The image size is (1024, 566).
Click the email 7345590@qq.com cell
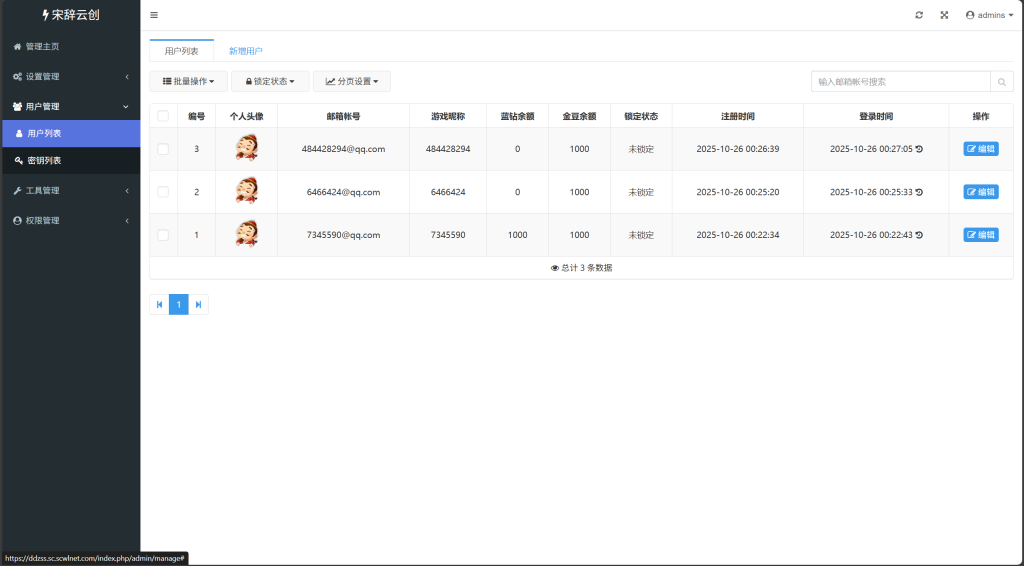point(344,235)
